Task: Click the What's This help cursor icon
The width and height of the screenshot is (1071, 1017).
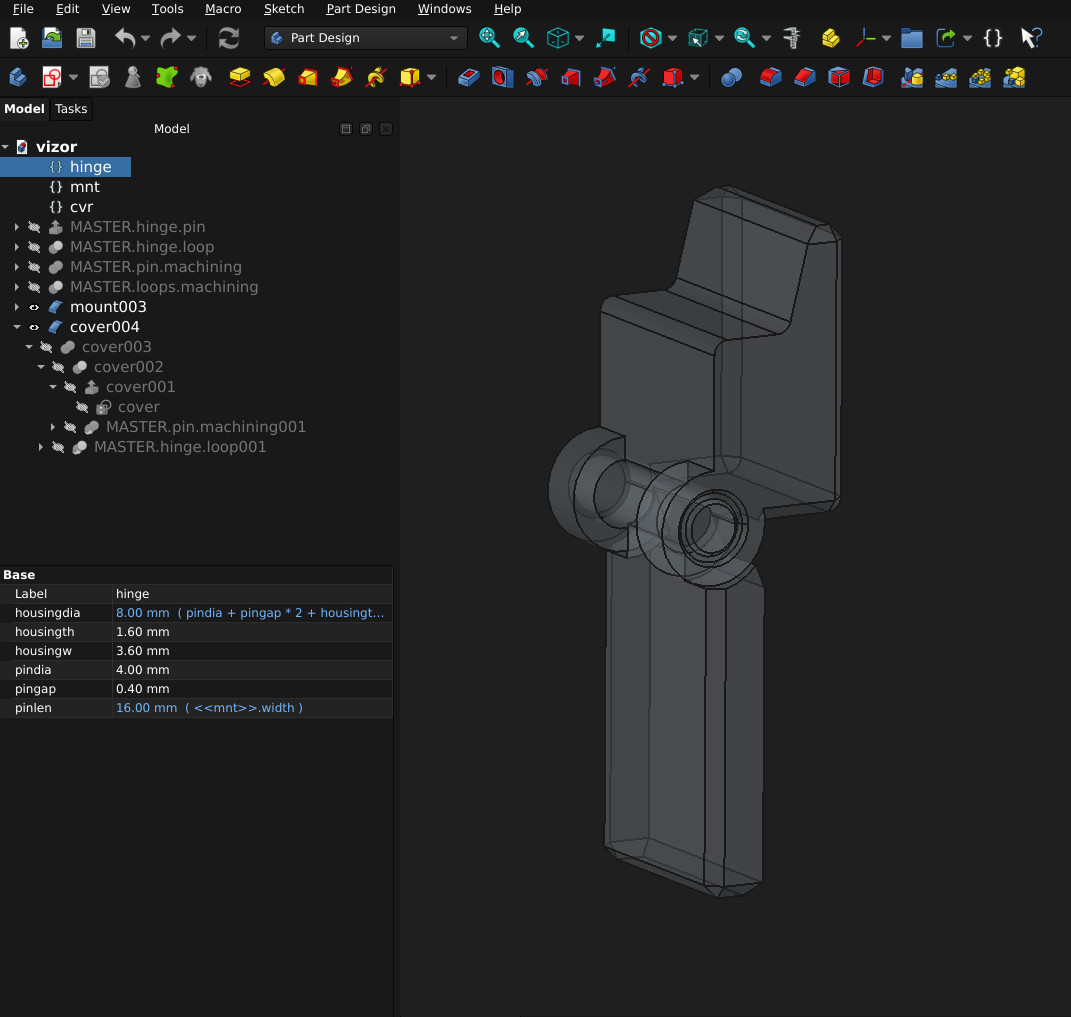Action: coord(1031,38)
